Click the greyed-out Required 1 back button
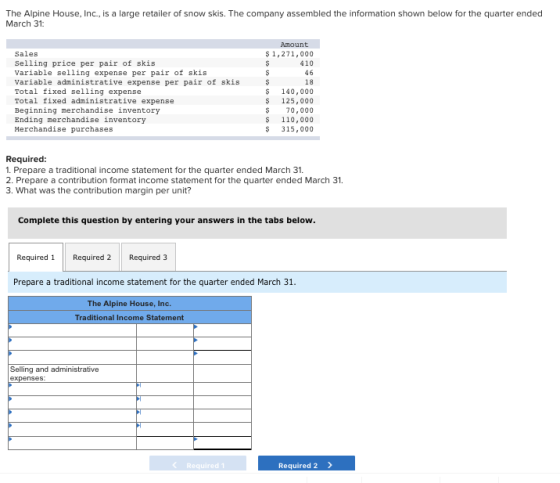The height and width of the screenshot is (483, 560). [198, 465]
